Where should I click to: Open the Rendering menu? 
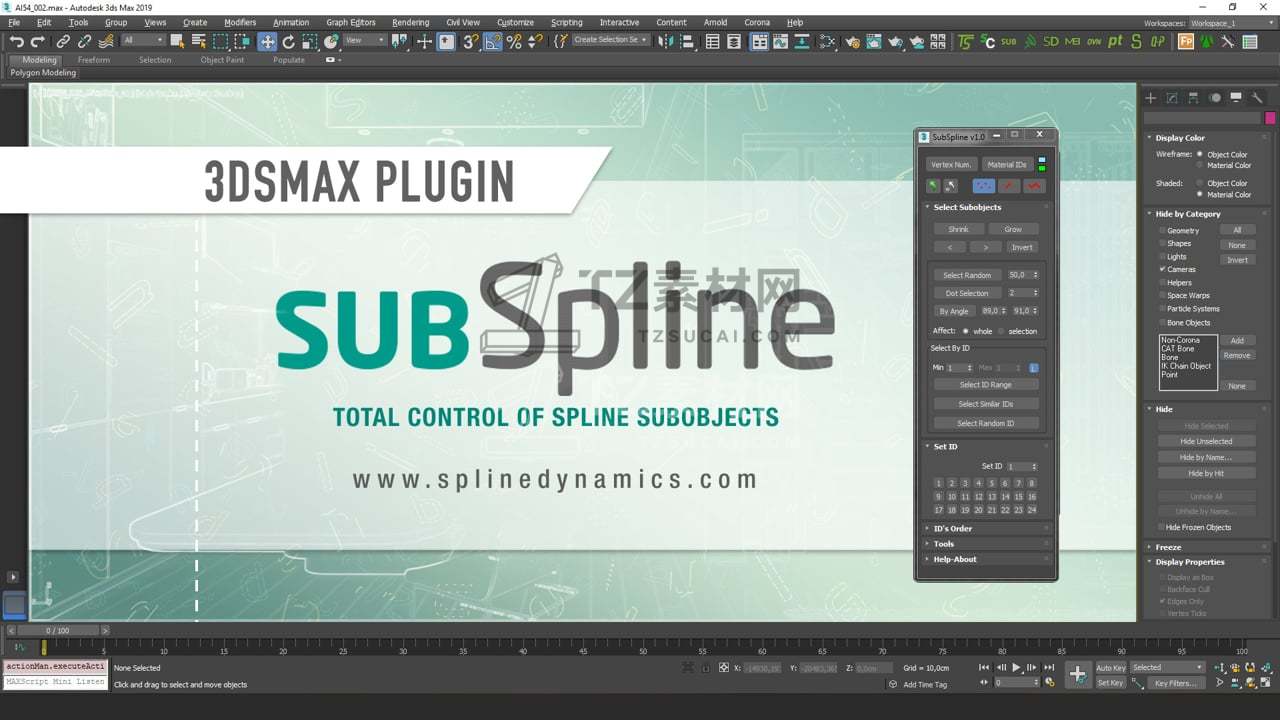tap(410, 22)
